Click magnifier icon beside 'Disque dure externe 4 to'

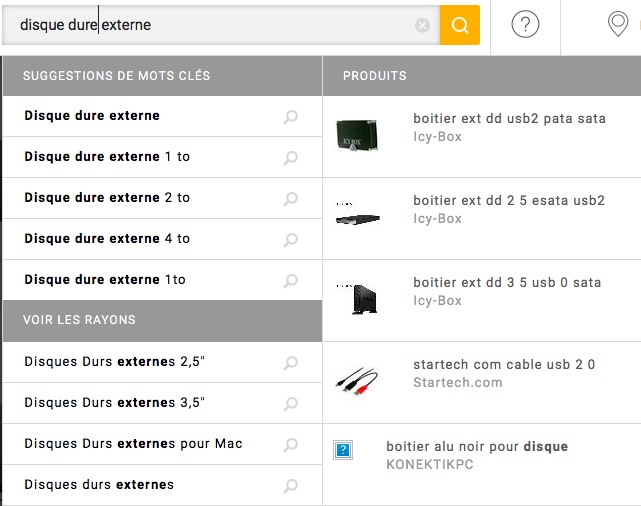coord(291,240)
